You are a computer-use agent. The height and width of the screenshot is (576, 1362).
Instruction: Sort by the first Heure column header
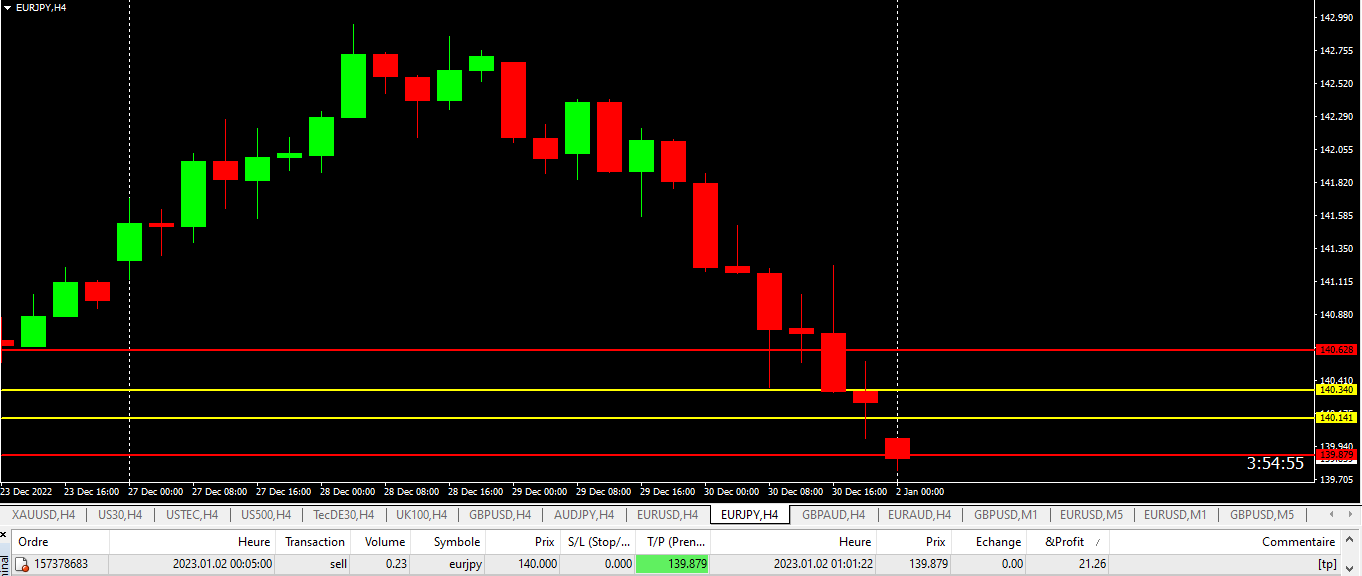pos(192,541)
